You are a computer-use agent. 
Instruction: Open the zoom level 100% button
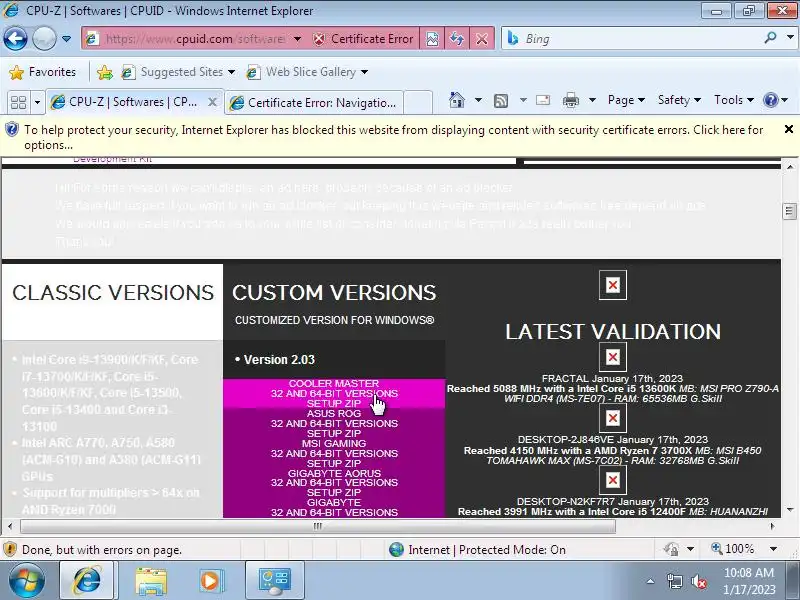(732, 549)
